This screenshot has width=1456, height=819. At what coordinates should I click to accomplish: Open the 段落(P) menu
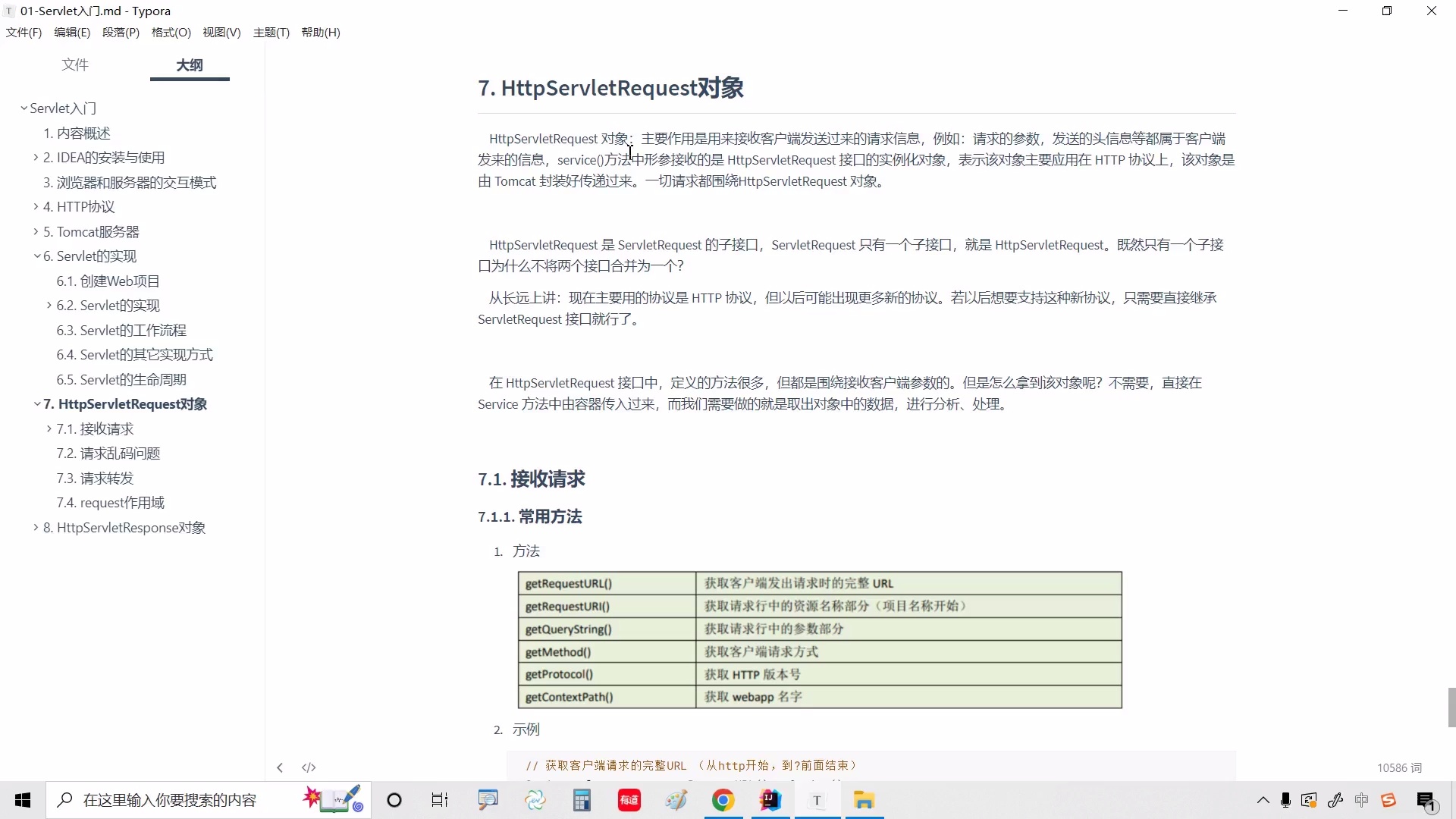[120, 32]
